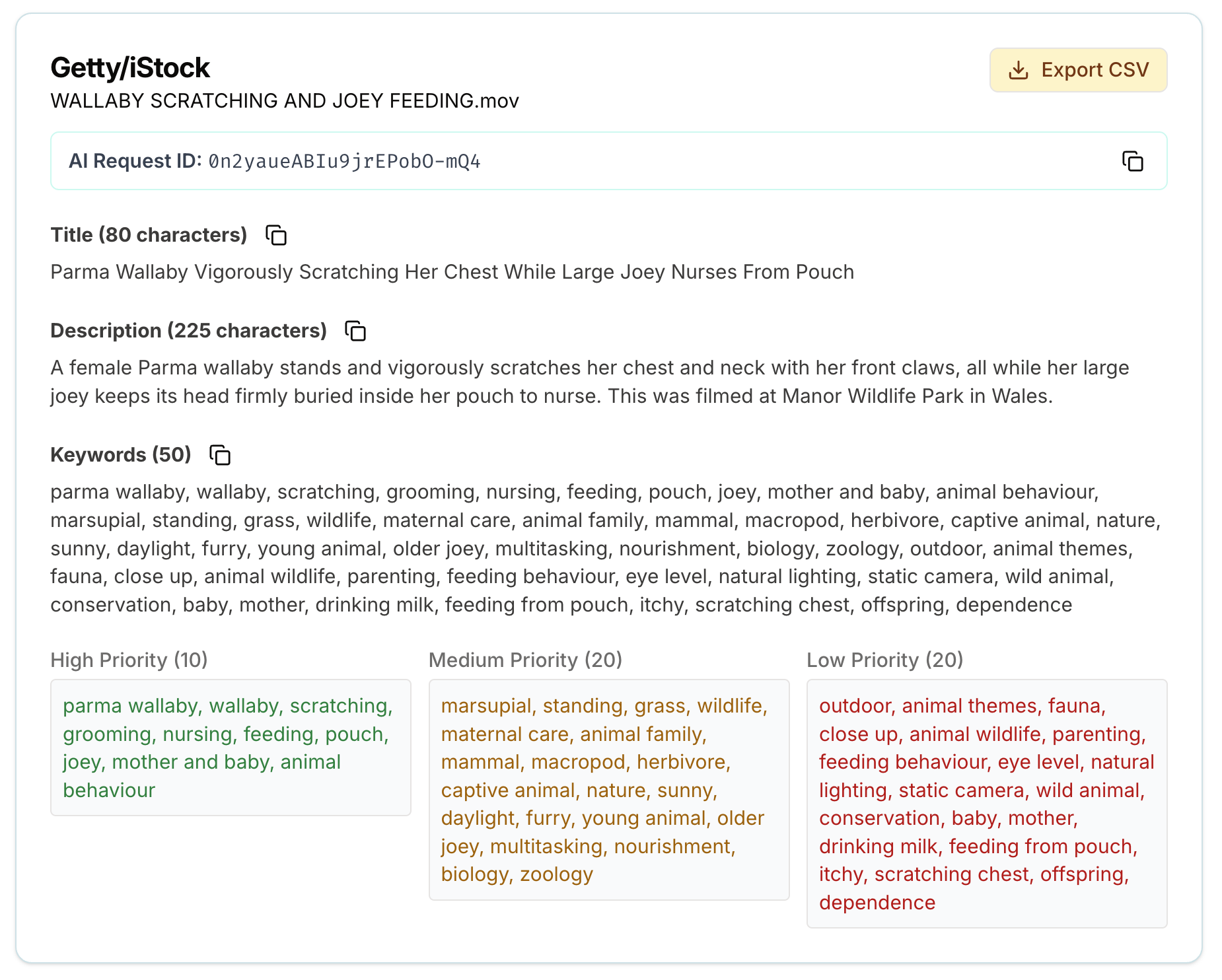Image resolution: width=1222 pixels, height=980 pixels.
Task: Click the High Priority (10) heading
Action: coord(129,660)
